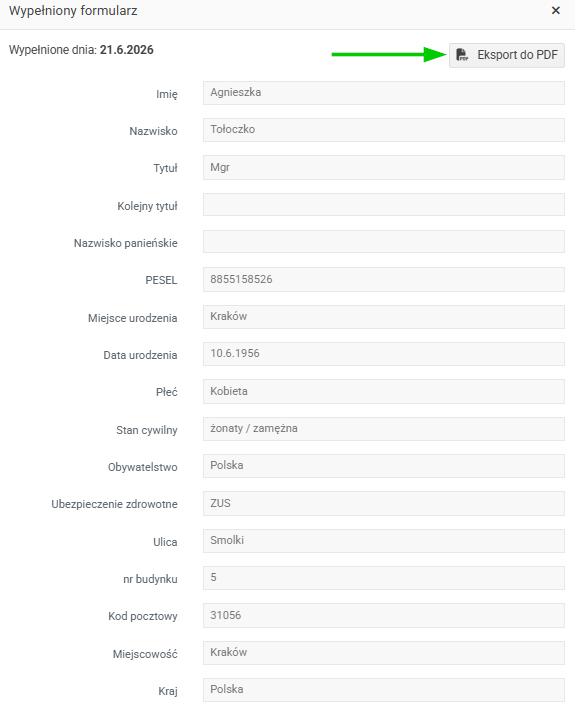The image size is (575, 711).
Task: Close the Wypełniony formularz dialog
Action: (556, 10)
